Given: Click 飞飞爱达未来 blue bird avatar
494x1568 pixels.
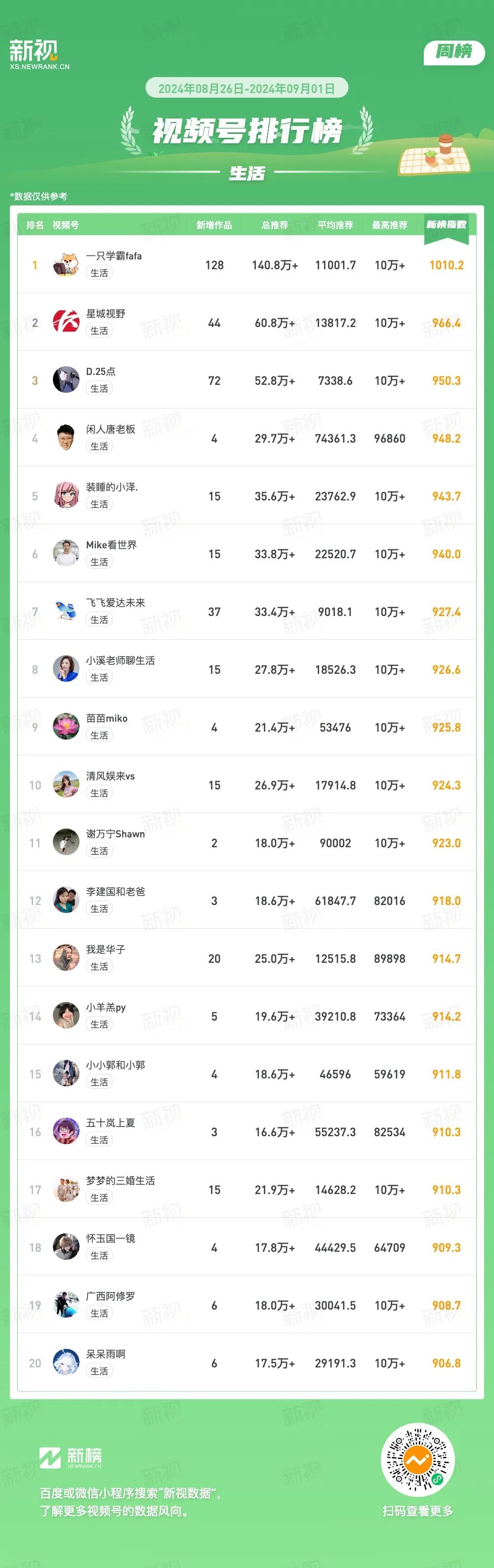Looking at the screenshot, I should pyautogui.click(x=66, y=612).
